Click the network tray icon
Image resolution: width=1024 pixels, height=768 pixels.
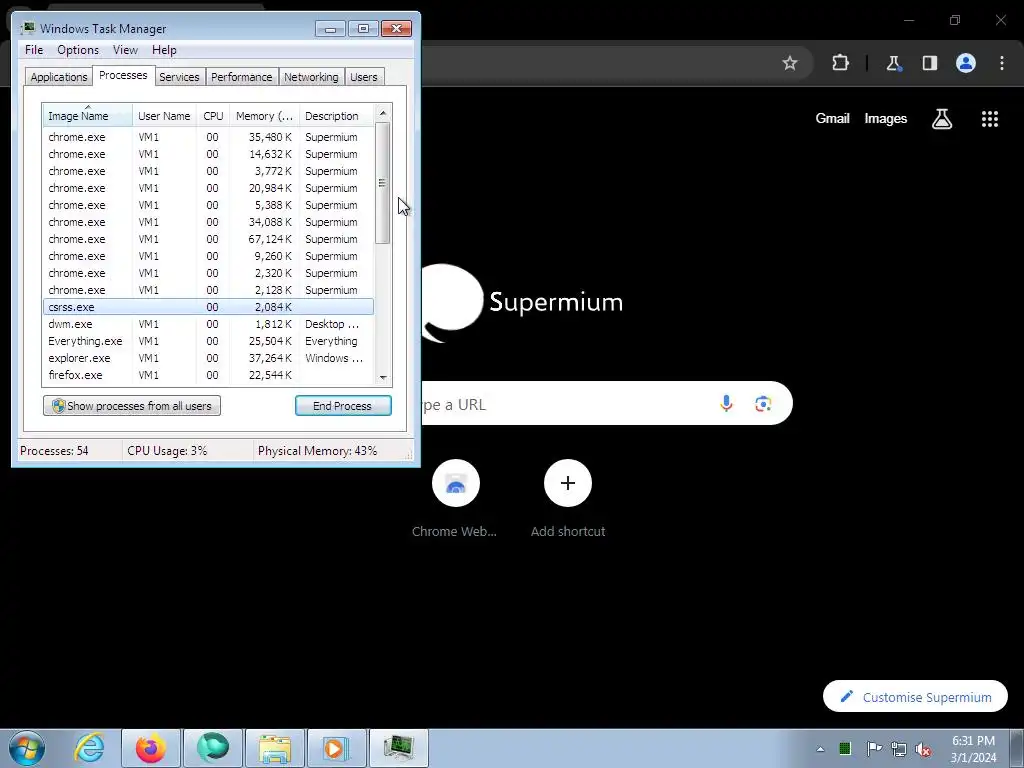tap(899, 749)
